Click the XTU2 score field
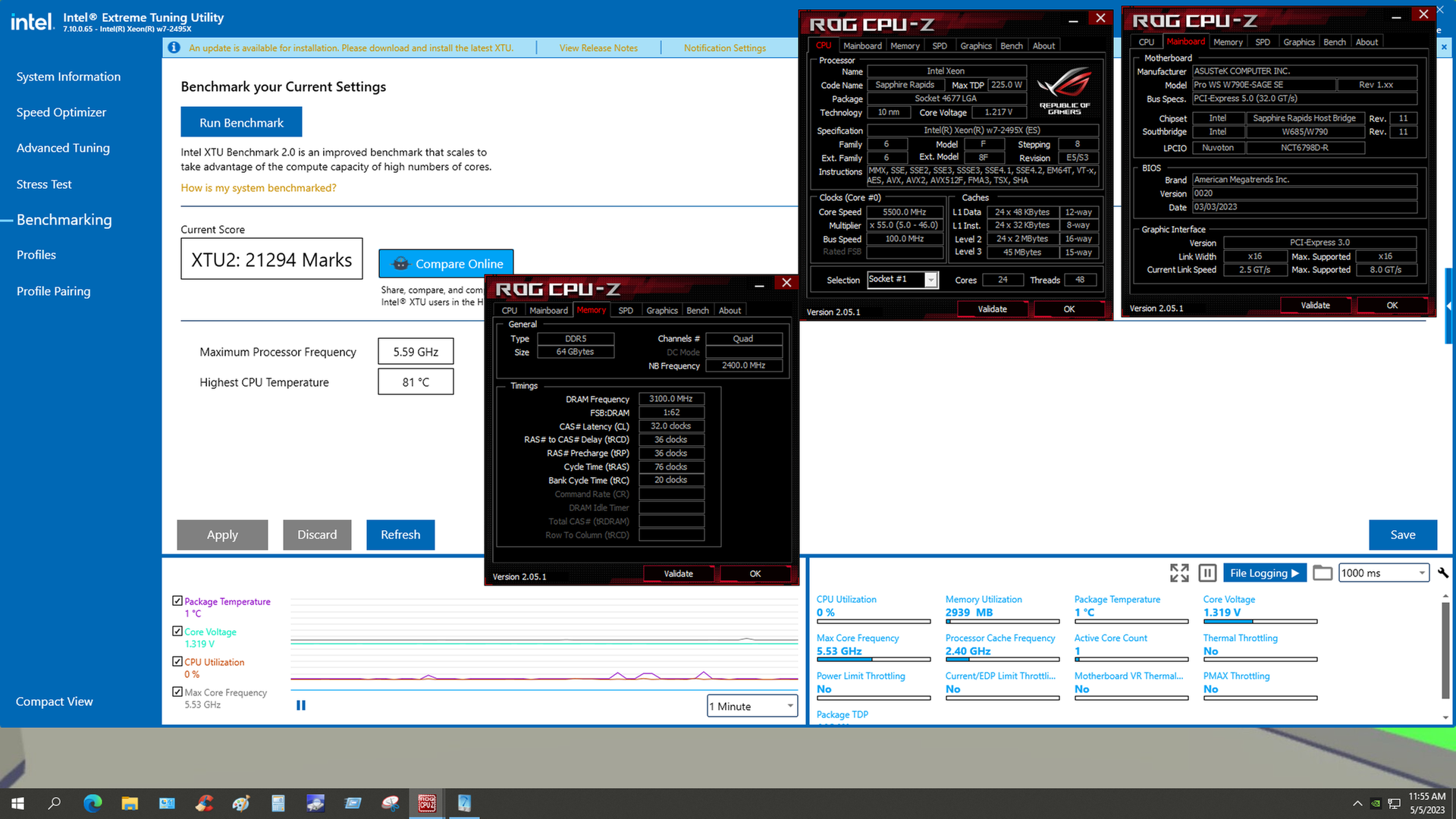The height and width of the screenshot is (819, 1456). [271, 259]
